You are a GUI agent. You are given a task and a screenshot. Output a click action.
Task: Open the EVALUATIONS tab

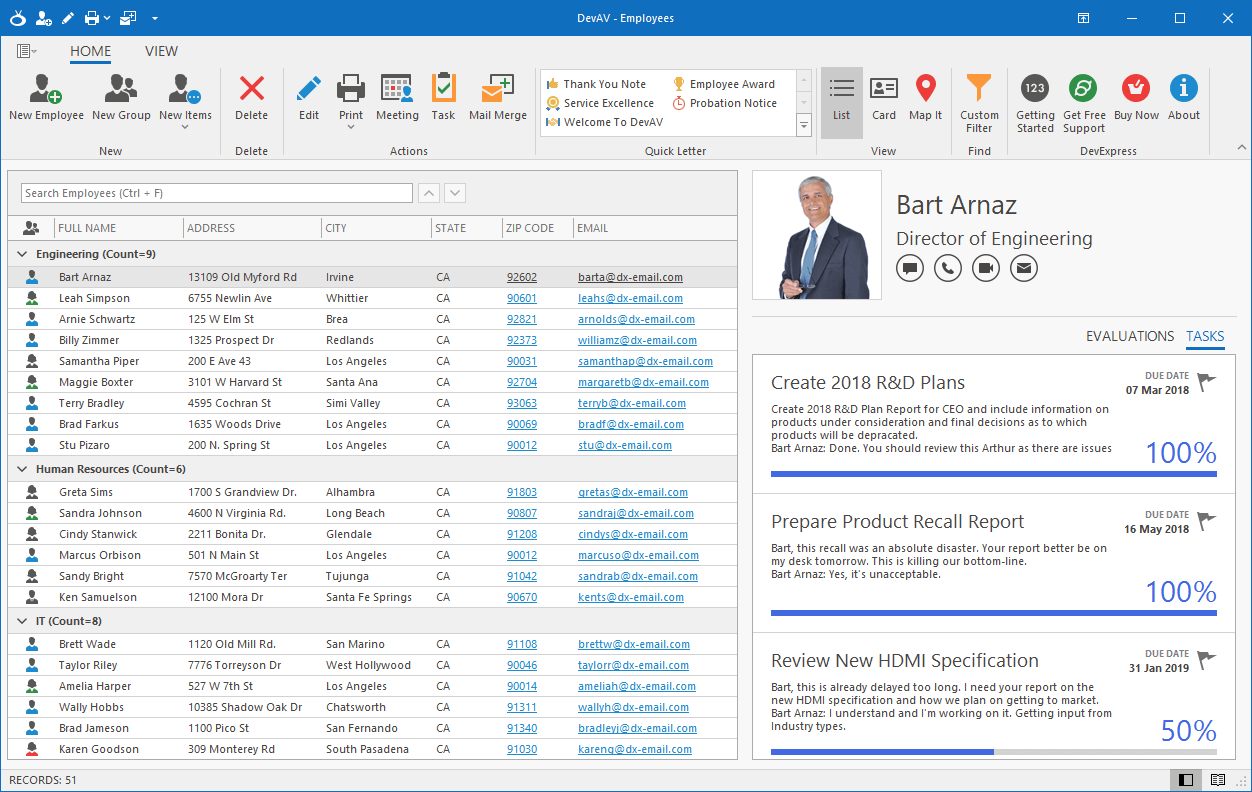1130,336
